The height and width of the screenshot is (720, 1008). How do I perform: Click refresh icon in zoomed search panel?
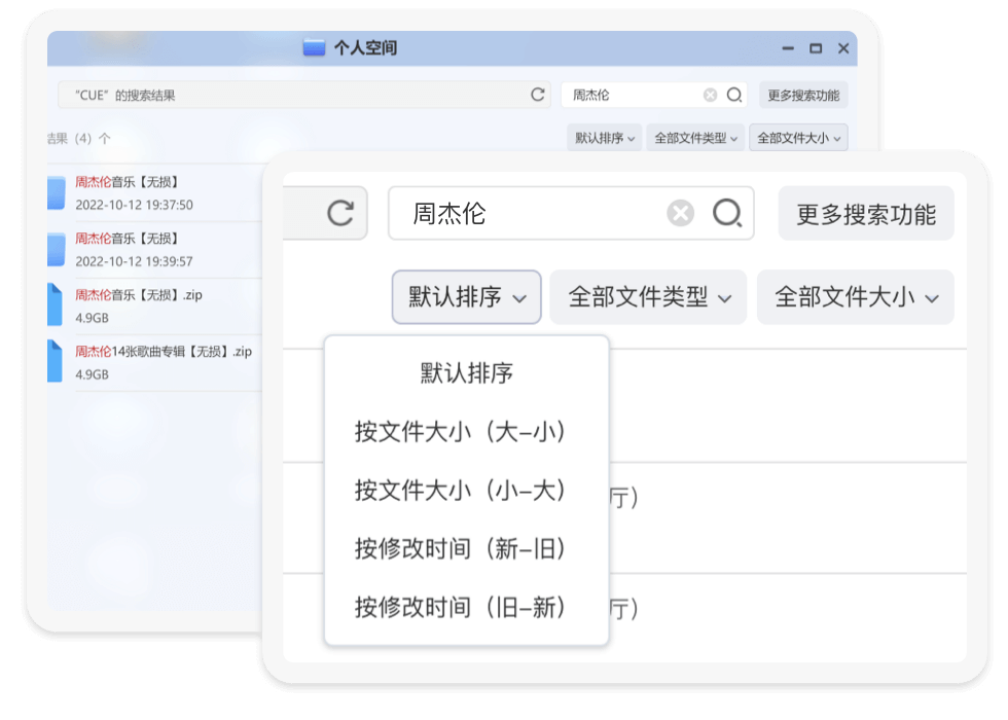click(x=340, y=213)
